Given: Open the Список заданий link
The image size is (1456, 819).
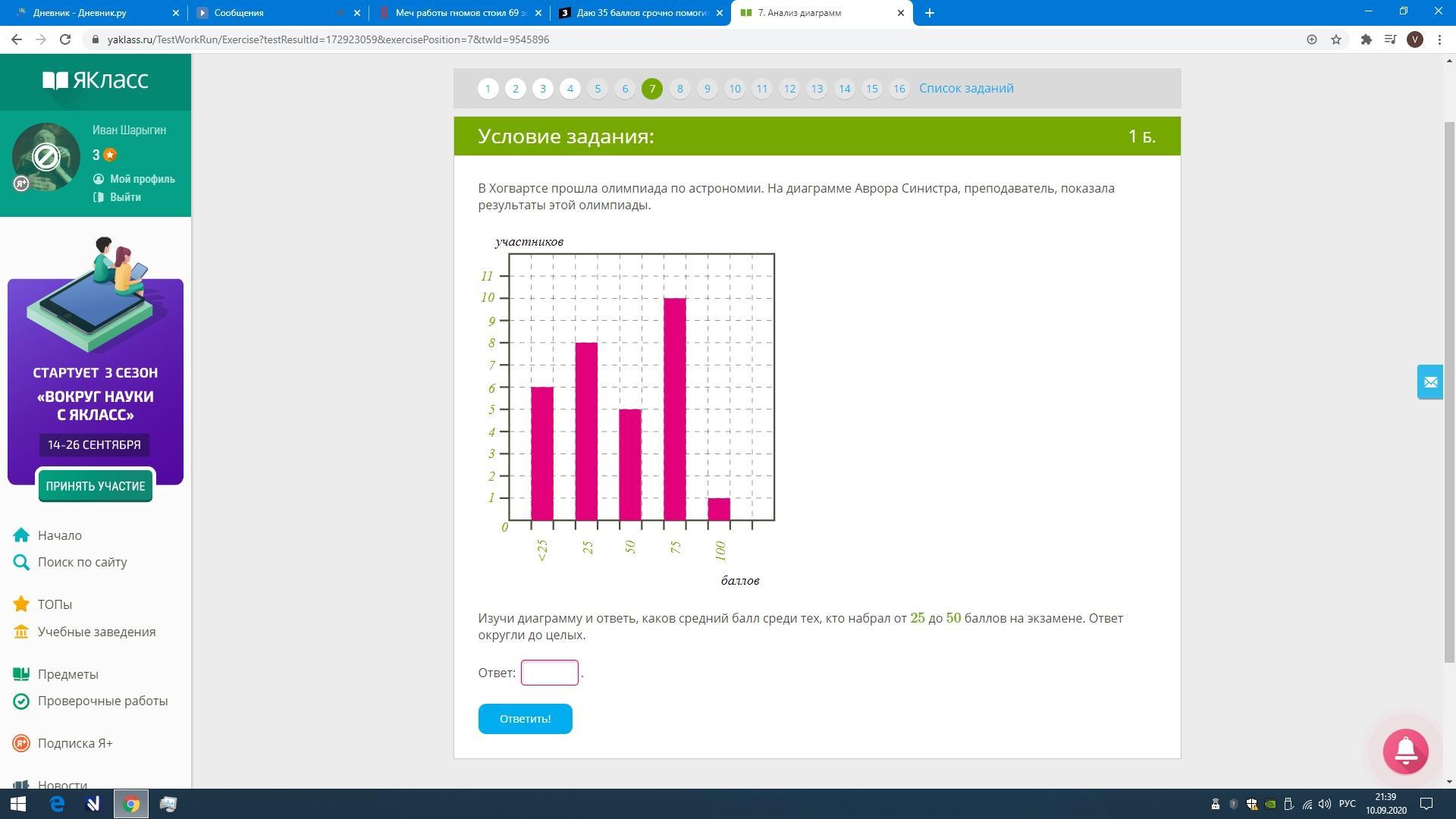Looking at the screenshot, I should click(x=966, y=89).
